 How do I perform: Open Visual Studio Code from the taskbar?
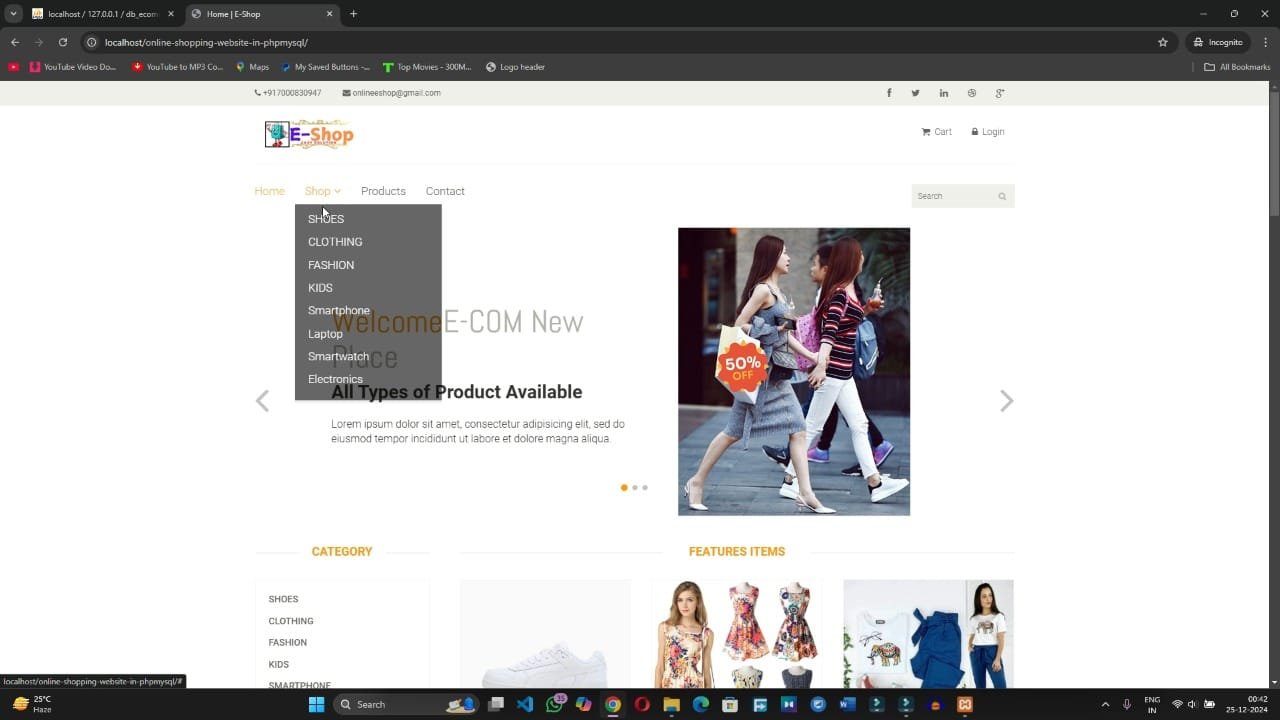pyautogui.click(x=525, y=704)
